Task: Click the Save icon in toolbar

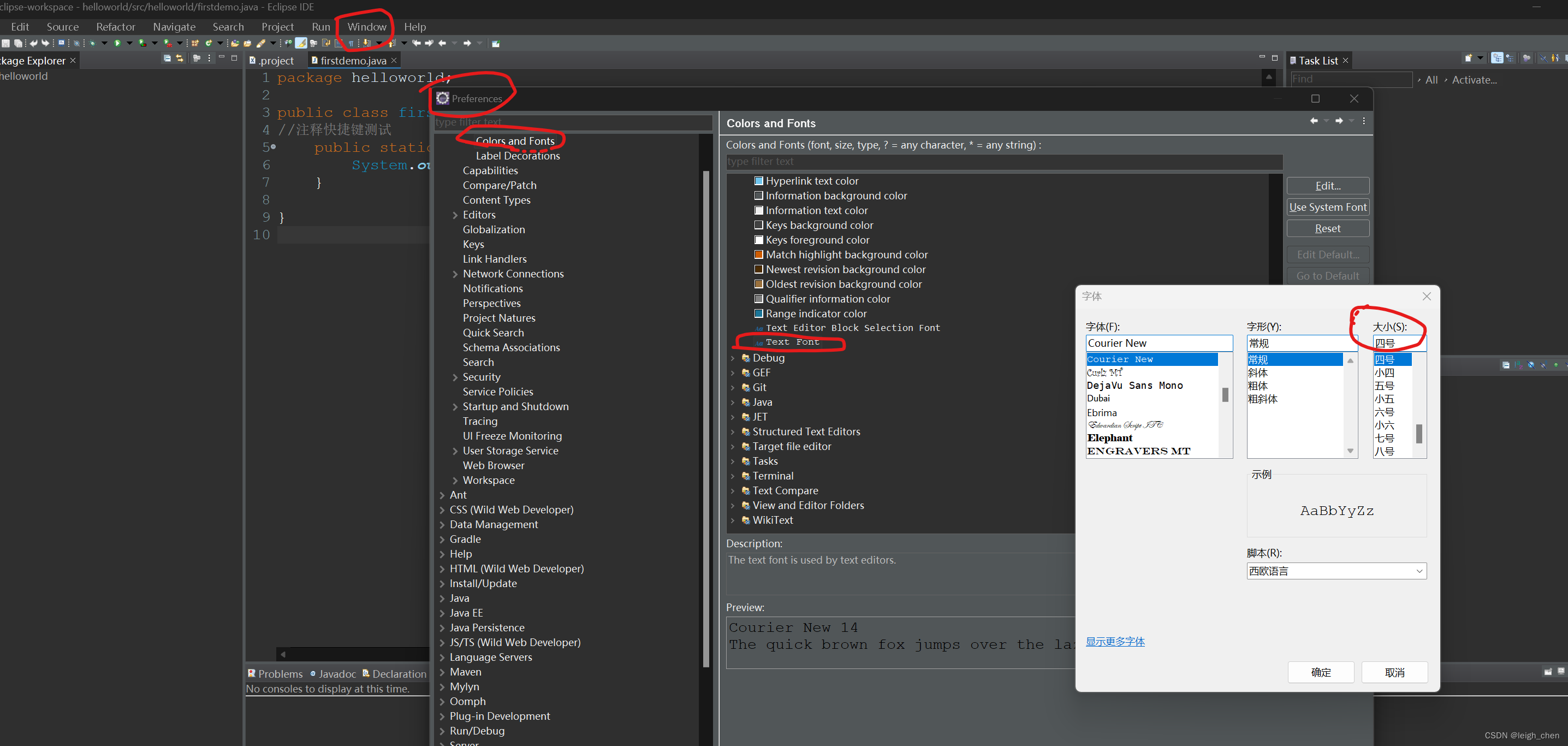Action: click(5, 43)
